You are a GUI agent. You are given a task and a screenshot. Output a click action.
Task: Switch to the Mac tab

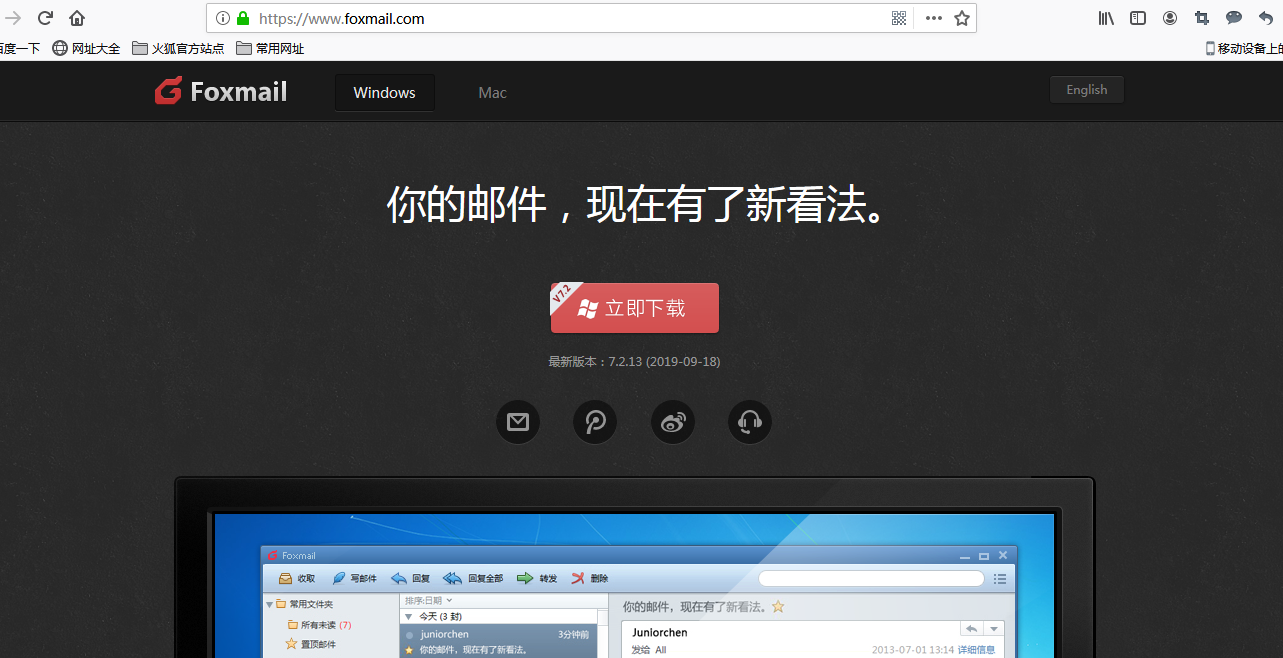(492, 92)
